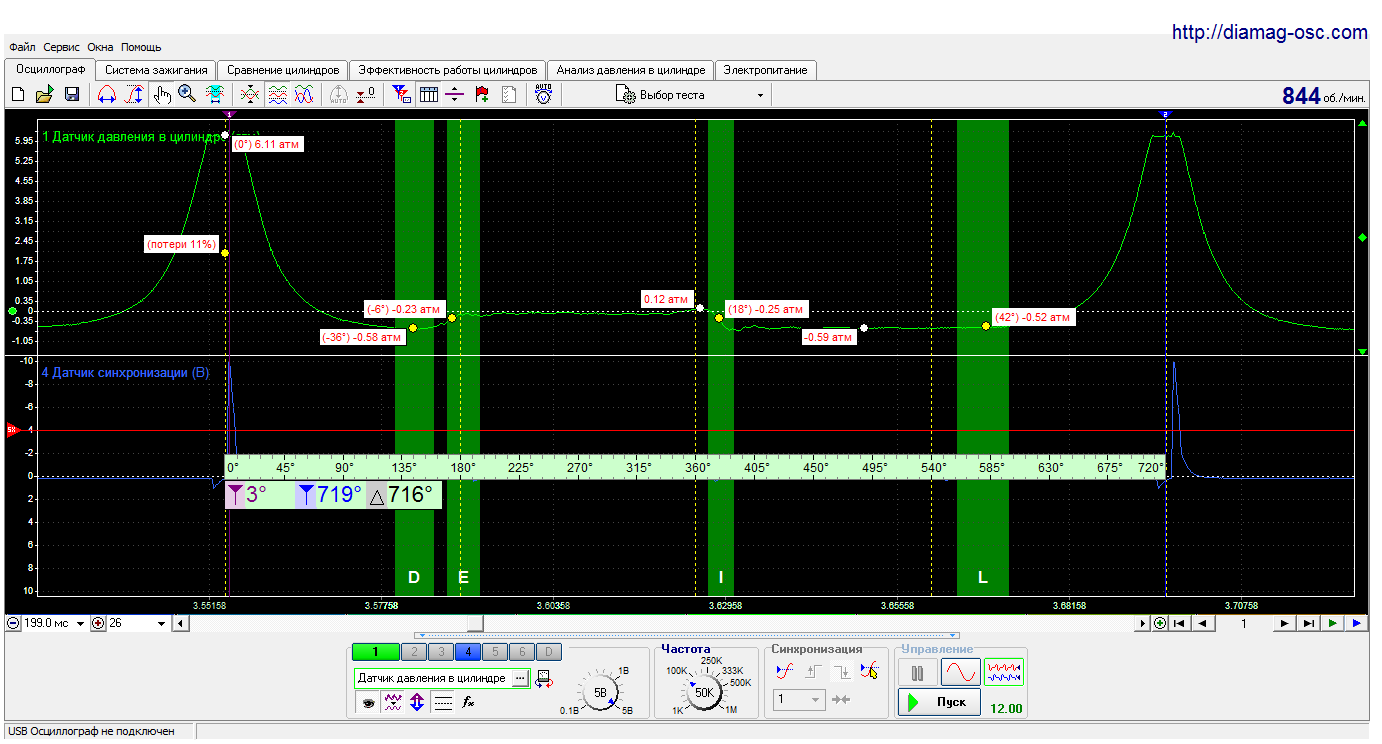Toggle channel 5 button
The height and width of the screenshot is (744, 1382).
pyautogui.click(x=494, y=652)
